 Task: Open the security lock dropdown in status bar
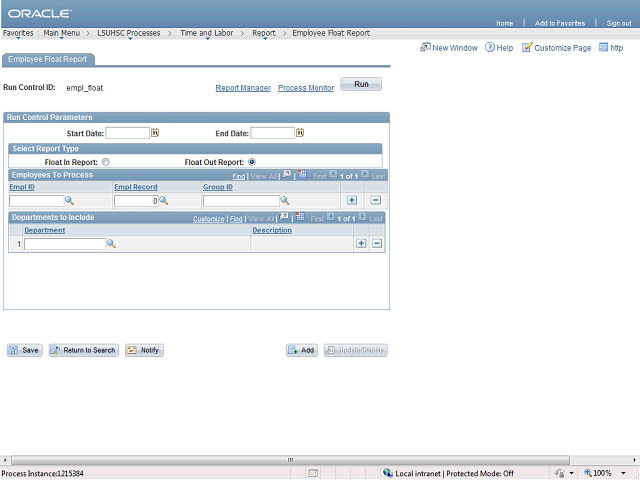pos(571,473)
